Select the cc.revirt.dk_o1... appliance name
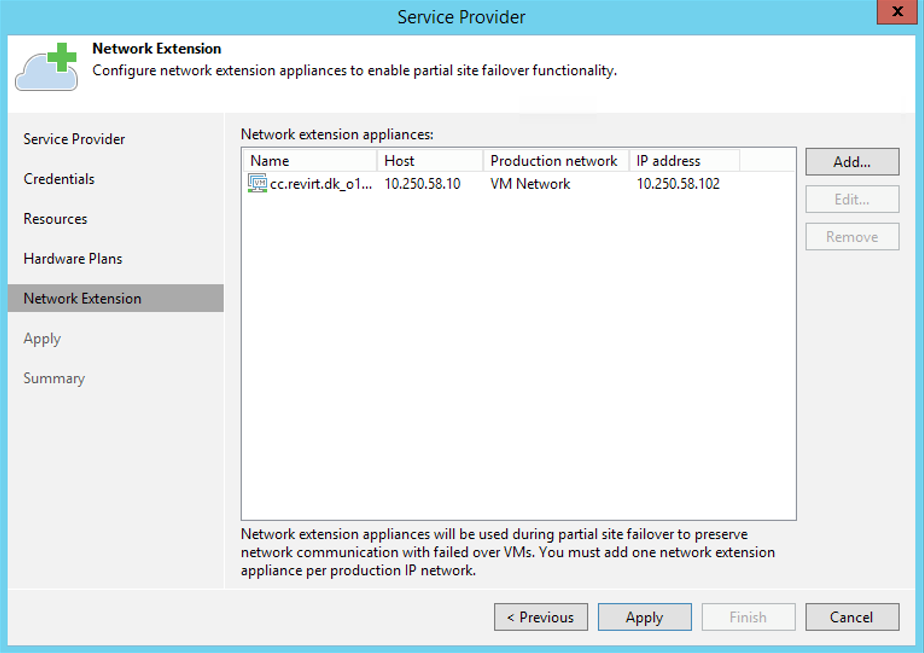The image size is (924, 653). tap(321, 184)
